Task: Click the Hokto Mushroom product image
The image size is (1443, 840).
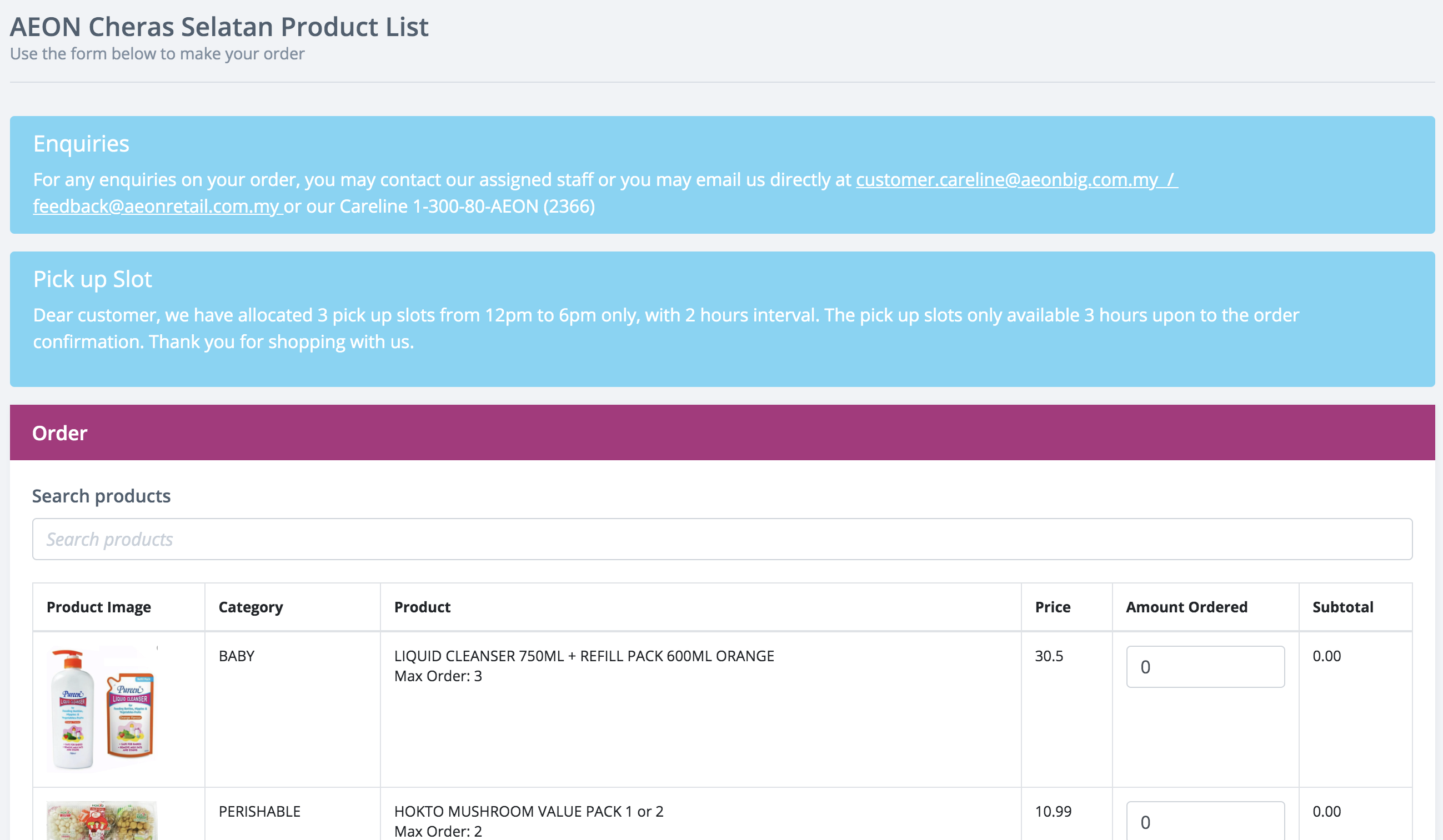Action: (102, 821)
